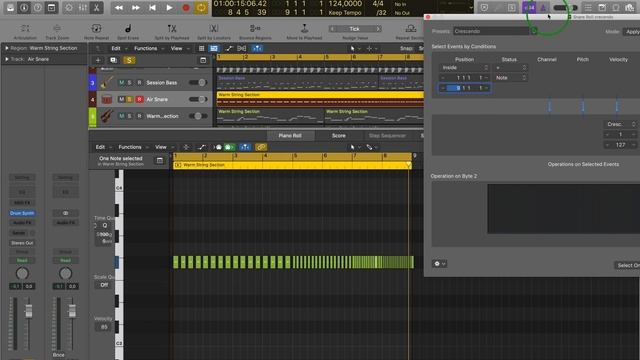Open the Velocity operation Cresc. dropdown
The image size is (640, 360).
click(620, 124)
